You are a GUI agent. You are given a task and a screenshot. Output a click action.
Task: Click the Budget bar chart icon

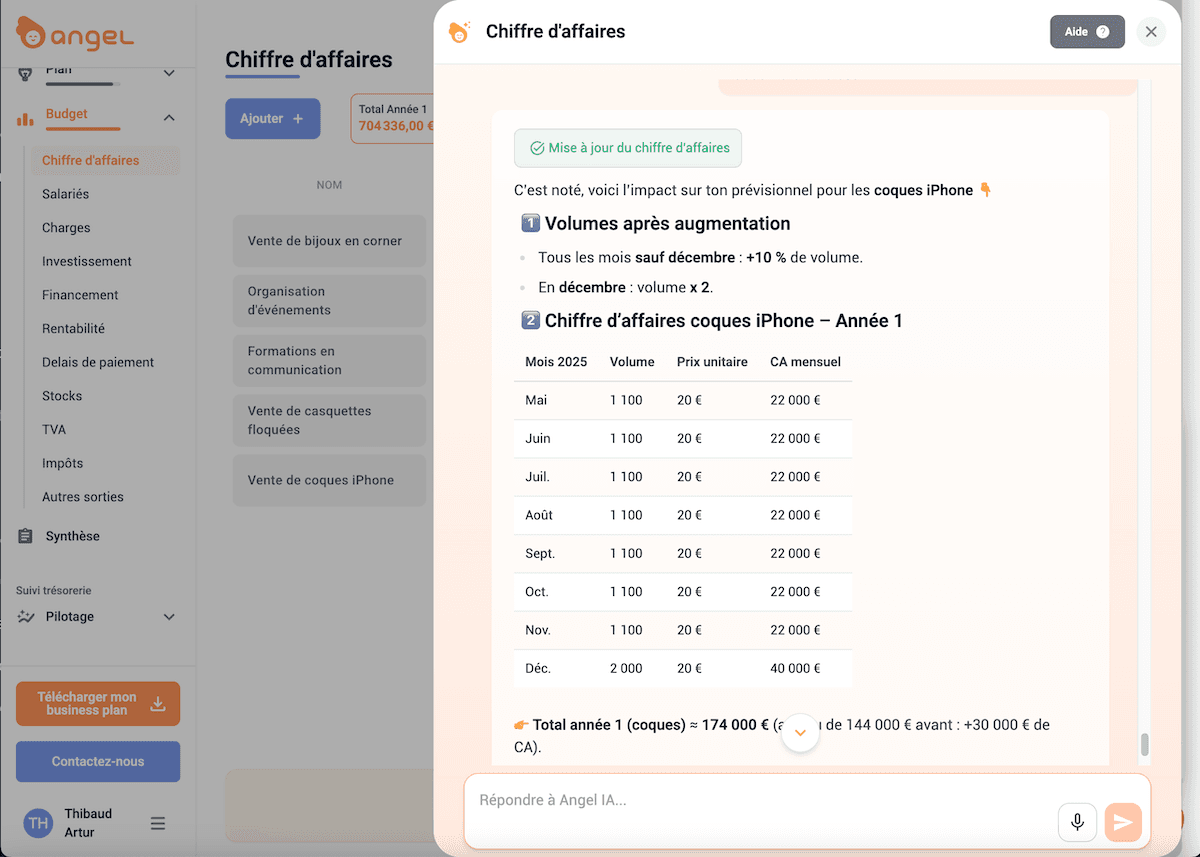pos(25,118)
